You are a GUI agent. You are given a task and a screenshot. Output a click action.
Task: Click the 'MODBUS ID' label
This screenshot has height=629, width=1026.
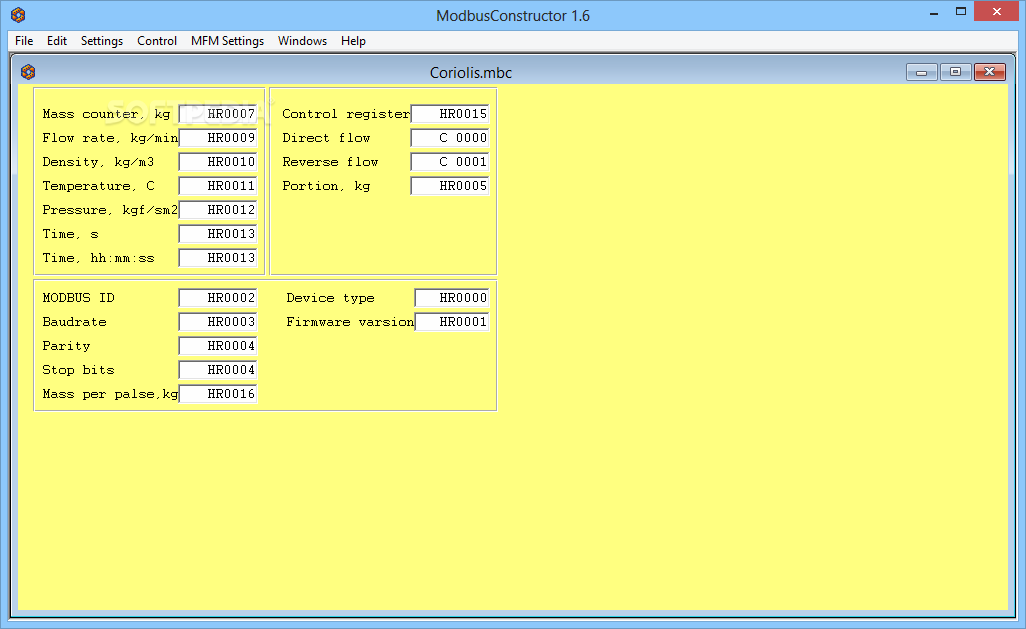[79, 298]
